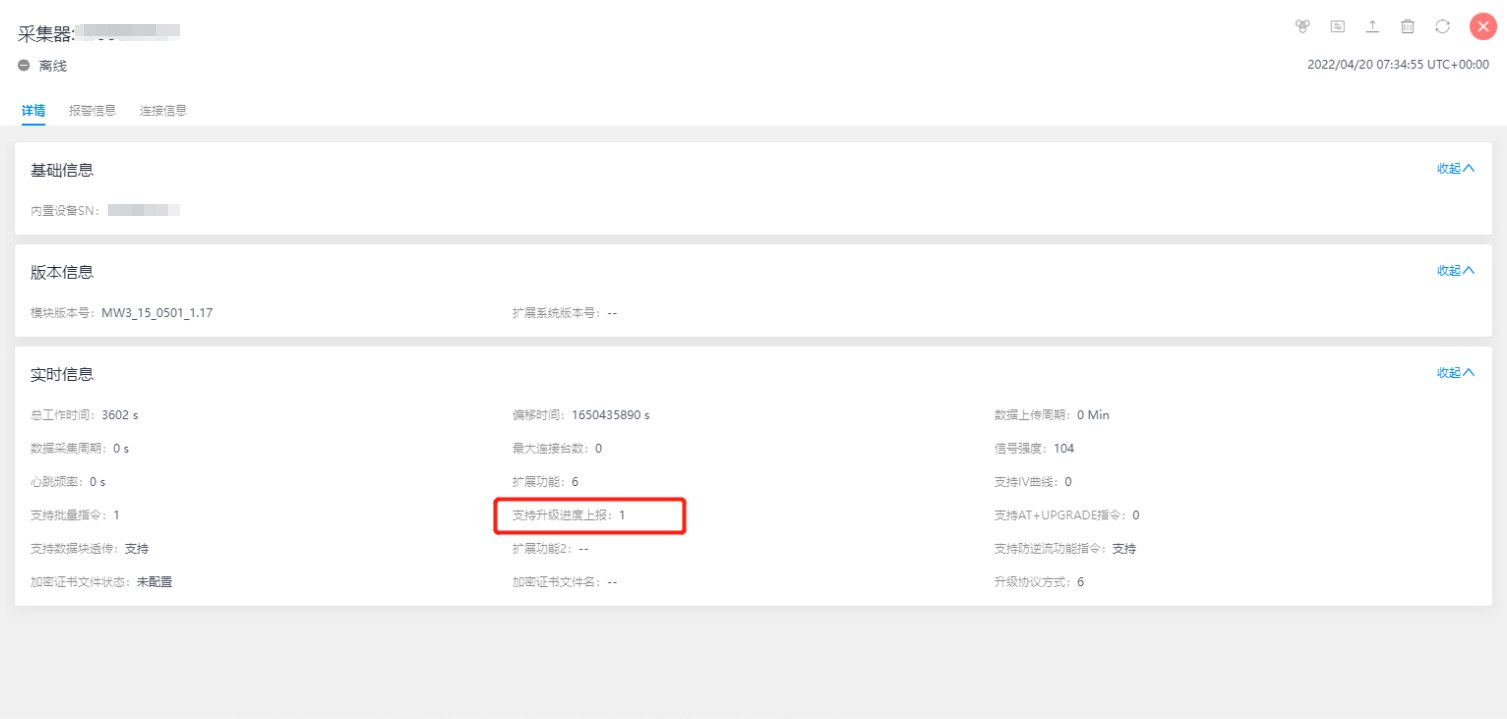Click the upload firmware arrow icon
1507x719 pixels.
point(1372,27)
